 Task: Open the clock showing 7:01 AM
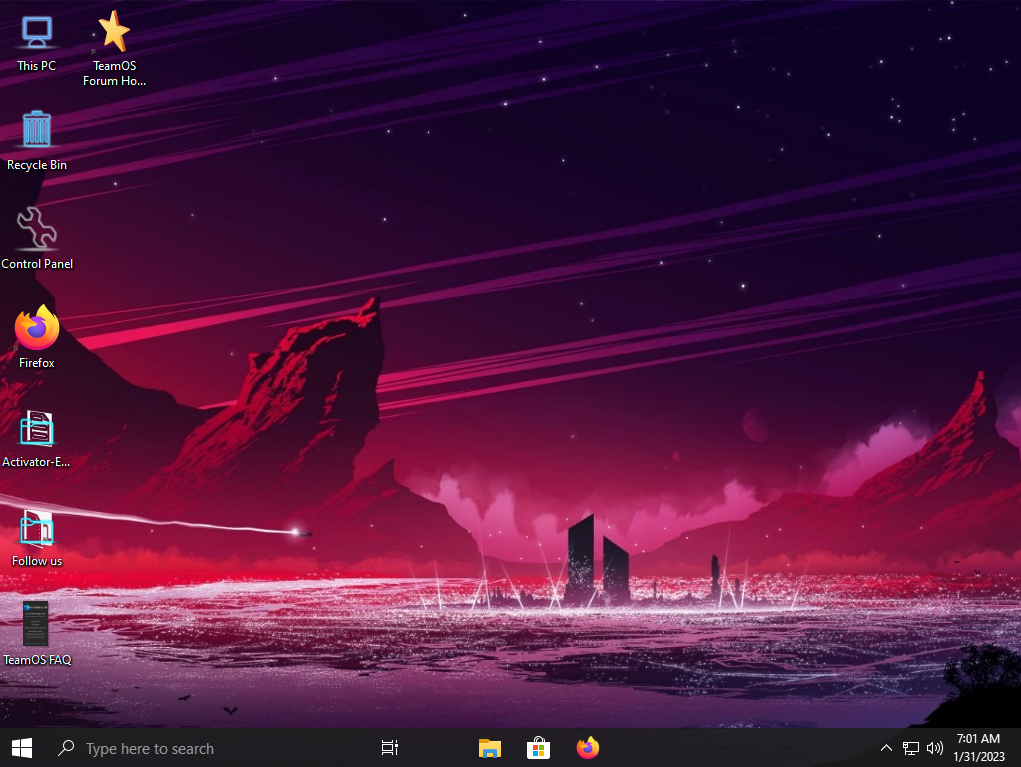point(979,747)
